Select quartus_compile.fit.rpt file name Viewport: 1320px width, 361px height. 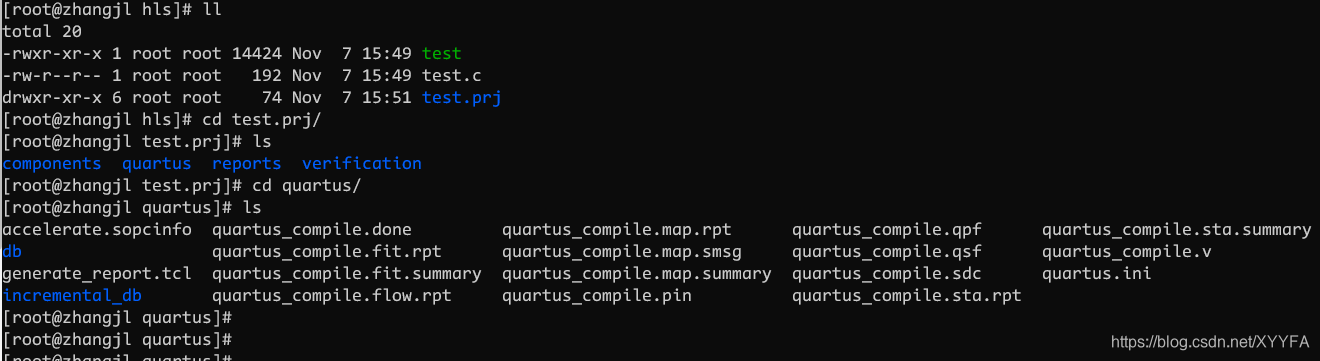click(327, 251)
